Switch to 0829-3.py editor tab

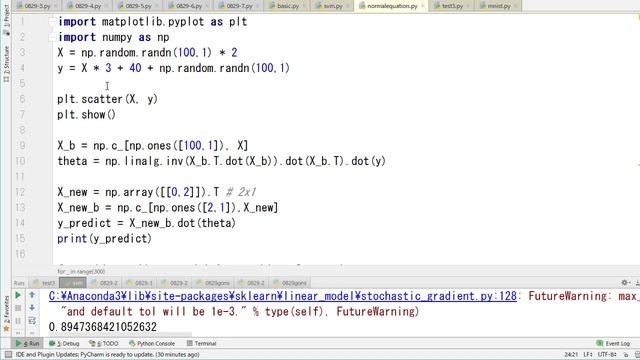point(37,6)
